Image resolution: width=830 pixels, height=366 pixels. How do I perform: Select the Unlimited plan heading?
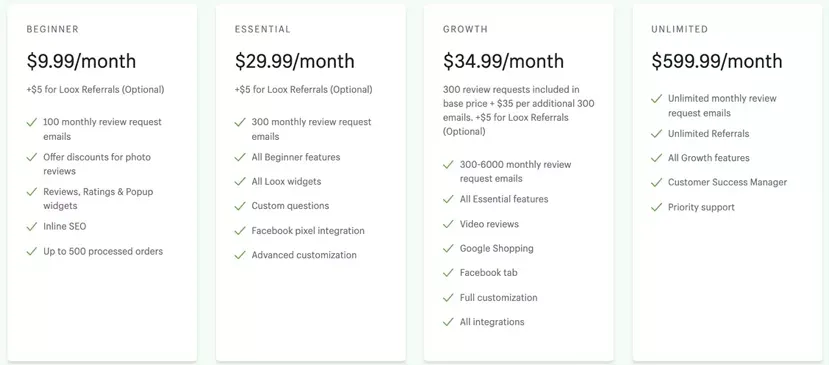pyautogui.click(x=679, y=29)
